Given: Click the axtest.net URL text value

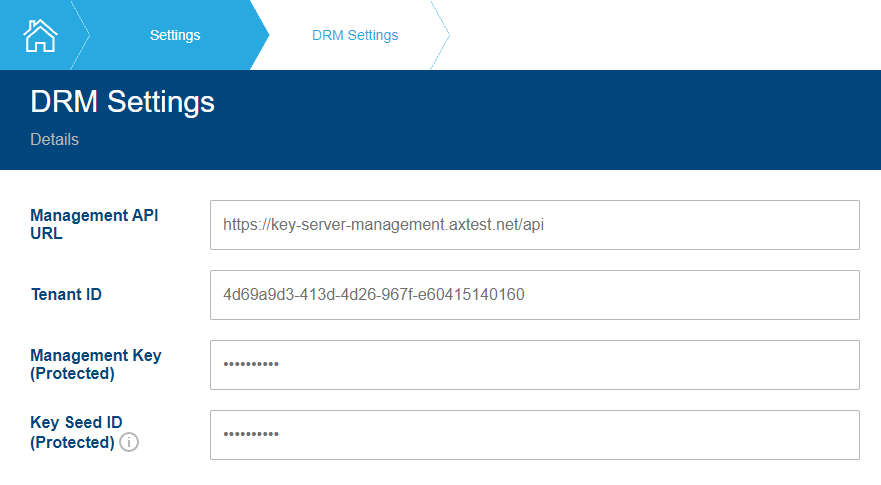Looking at the screenshot, I should 383,225.
